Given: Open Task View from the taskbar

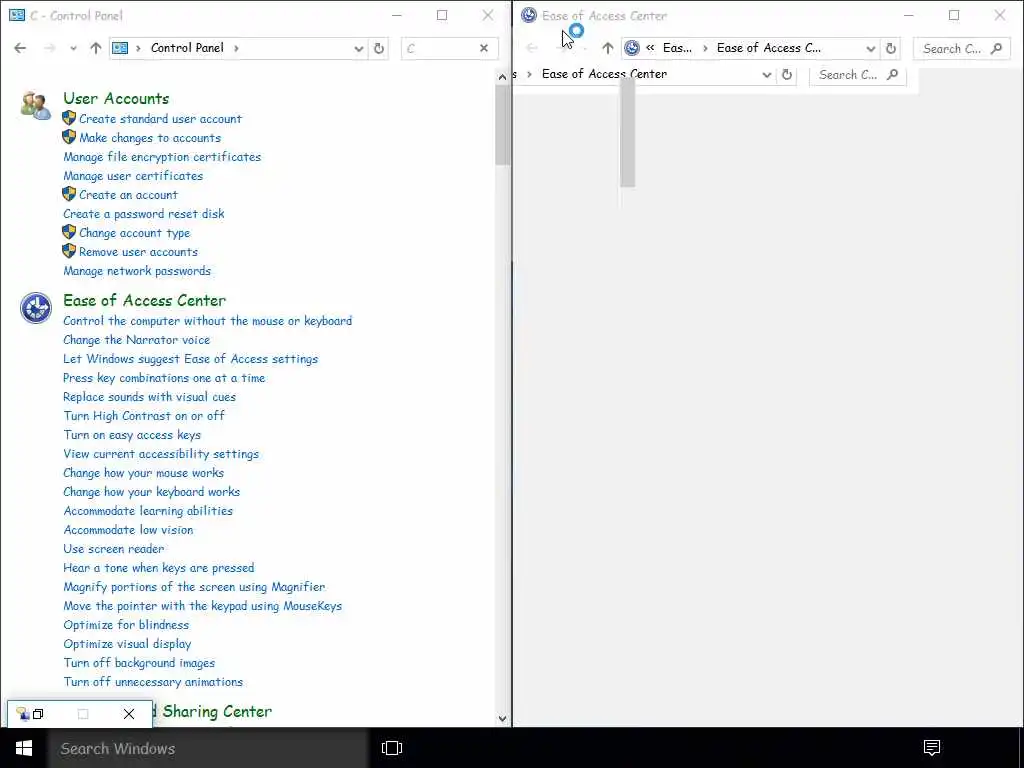Looking at the screenshot, I should click(392, 748).
